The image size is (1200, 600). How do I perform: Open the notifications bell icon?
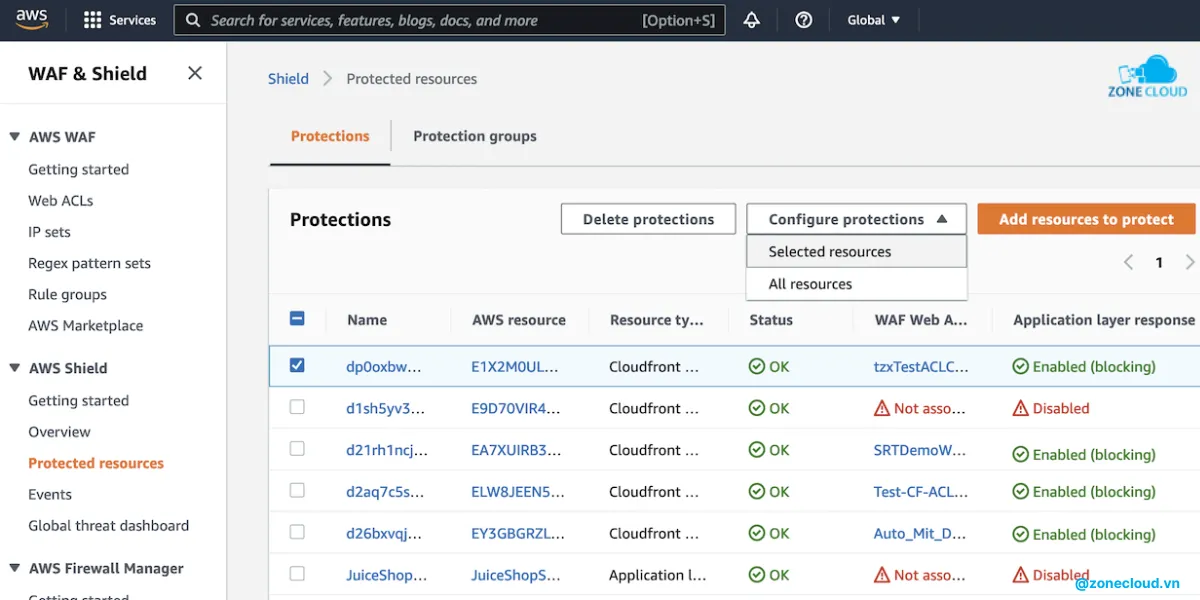(x=752, y=20)
